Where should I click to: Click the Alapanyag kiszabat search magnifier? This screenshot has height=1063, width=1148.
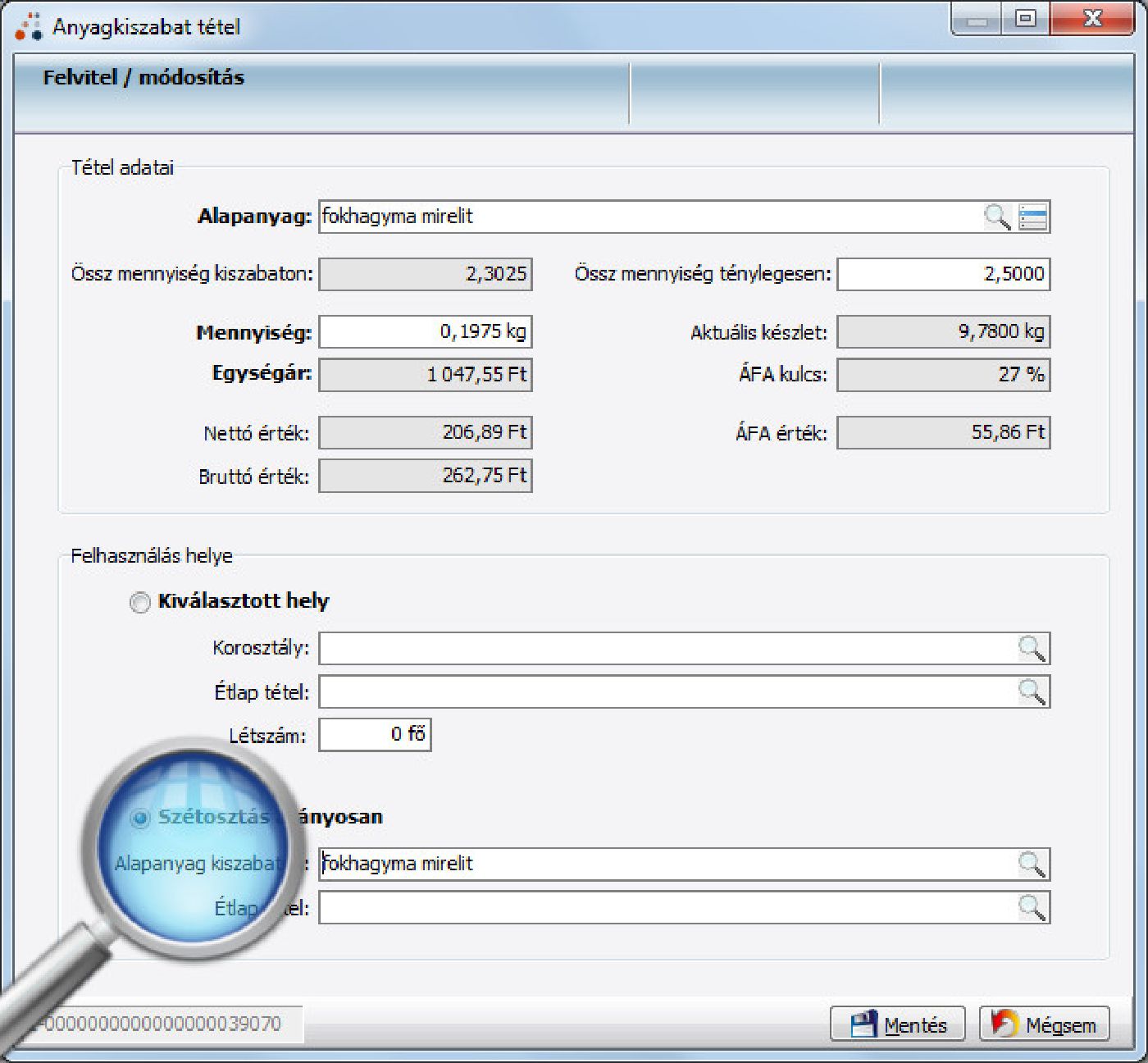pos(1031,864)
